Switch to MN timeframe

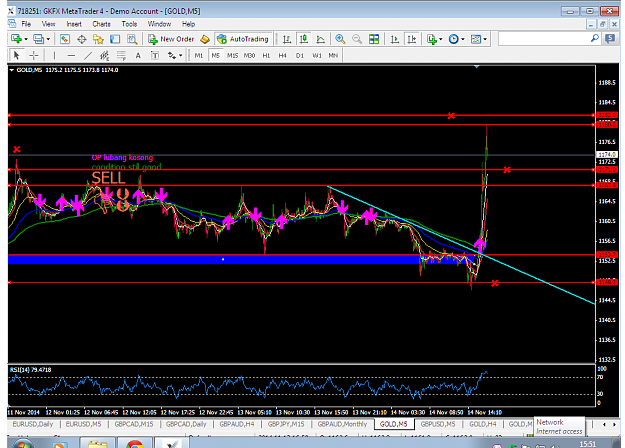333,55
